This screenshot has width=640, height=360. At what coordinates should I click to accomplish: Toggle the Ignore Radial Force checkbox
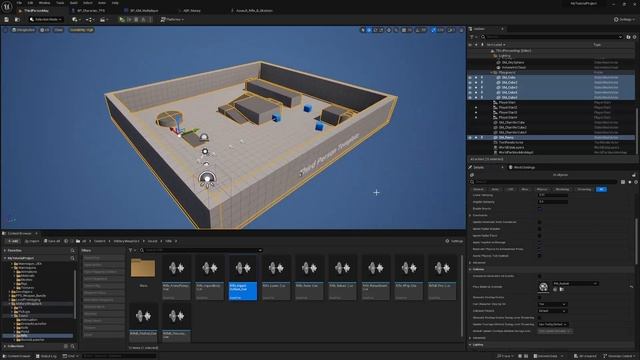[540, 236]
